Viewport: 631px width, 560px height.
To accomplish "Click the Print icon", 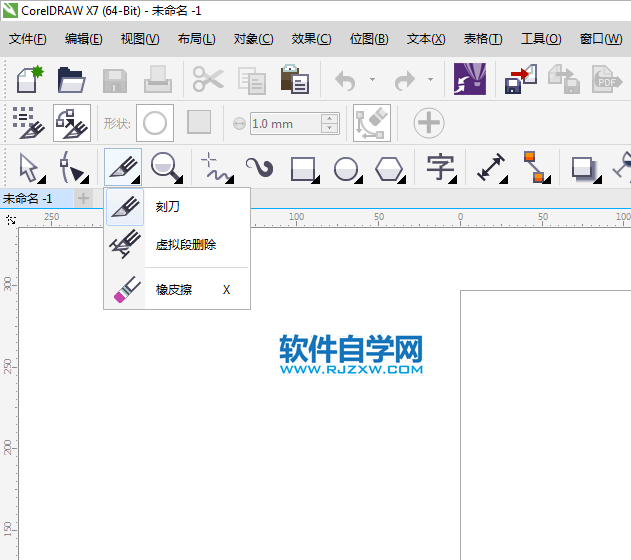I will 158,79.
